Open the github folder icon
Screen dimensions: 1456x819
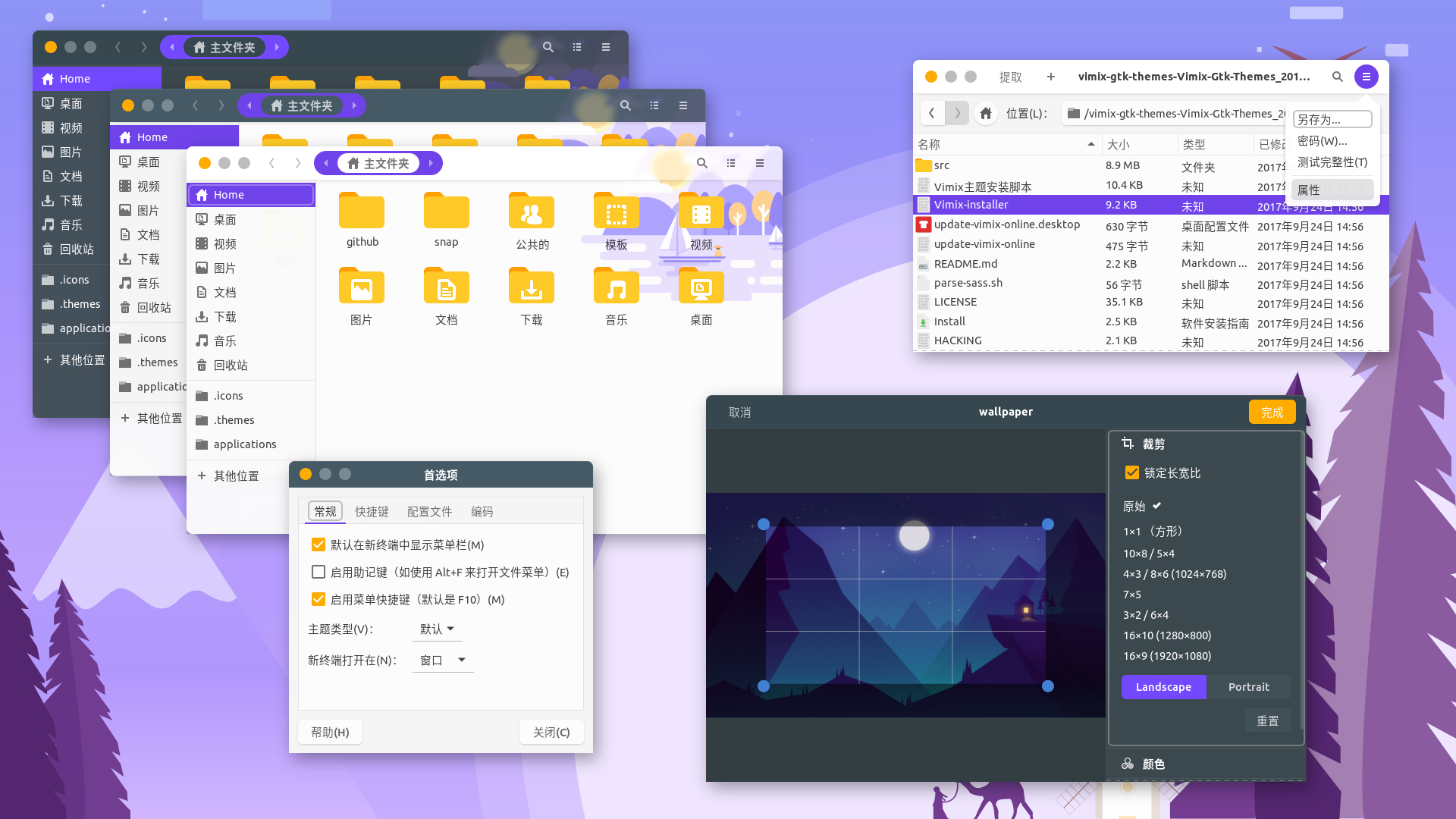click(x=362, y=210)
